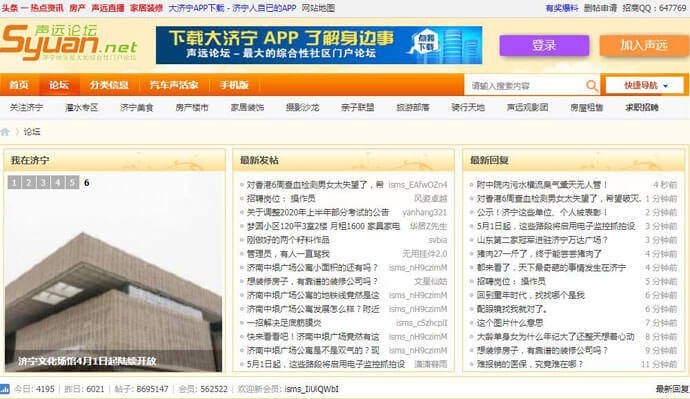Open reply 附中院内污水横流臭气熏天无人管
Screen dimensions: 690x399
pos(542,185)
